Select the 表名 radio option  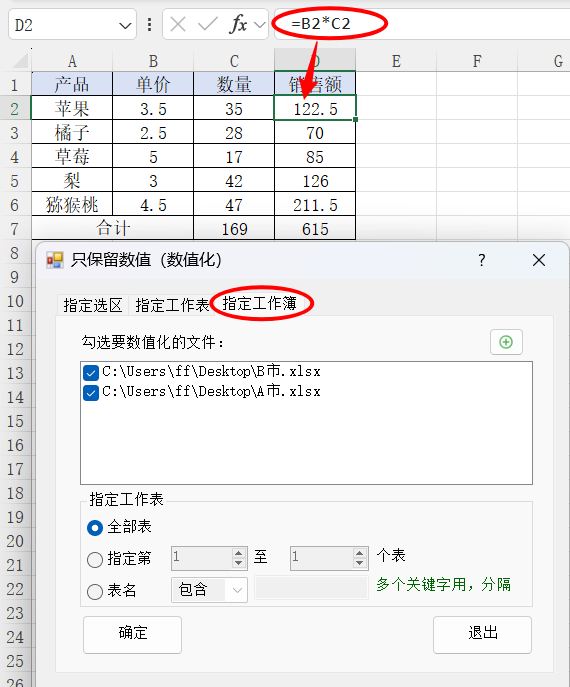[x=95, y=592]
